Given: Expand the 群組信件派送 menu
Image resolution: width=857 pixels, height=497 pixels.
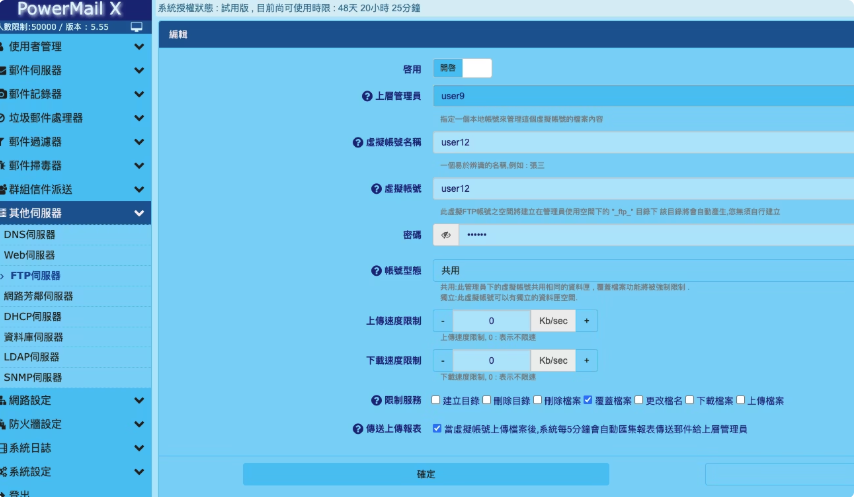Looking at the screenshot, I should pyautogui.click(x=75, y=189).
